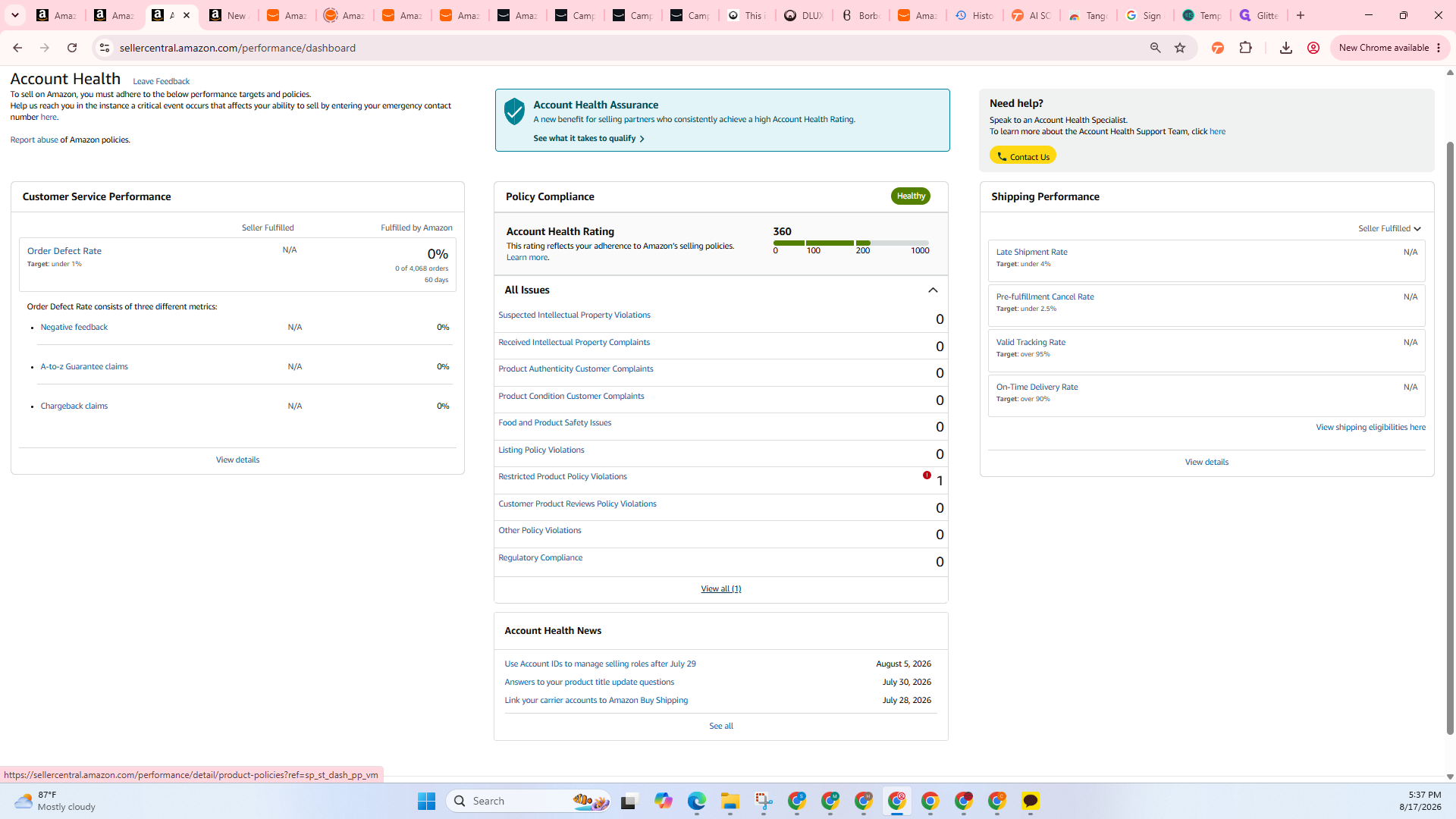Click the Contact Us button
This screenshot has height=819, width=1456.
pos(1023,156)
